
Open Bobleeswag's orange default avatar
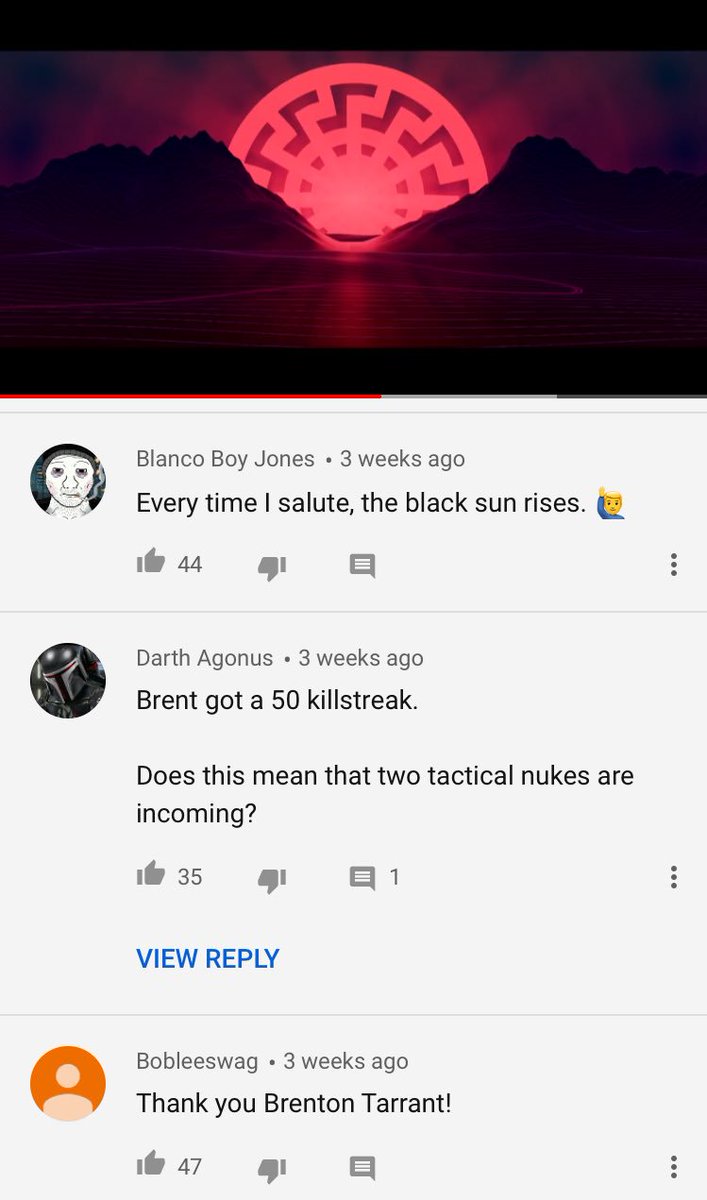click(x=68, y=1084)
